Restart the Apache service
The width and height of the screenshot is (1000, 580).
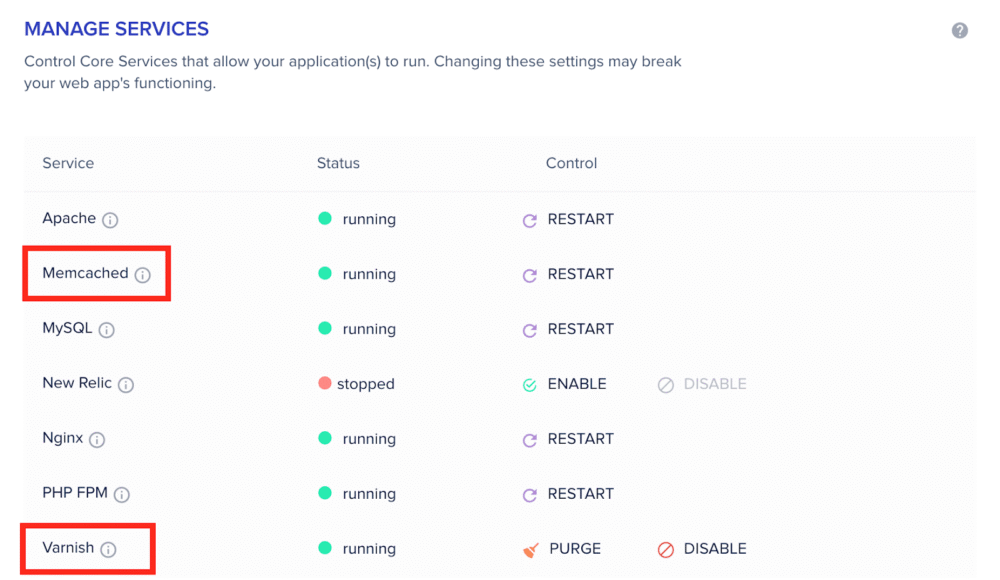[568, 219]
